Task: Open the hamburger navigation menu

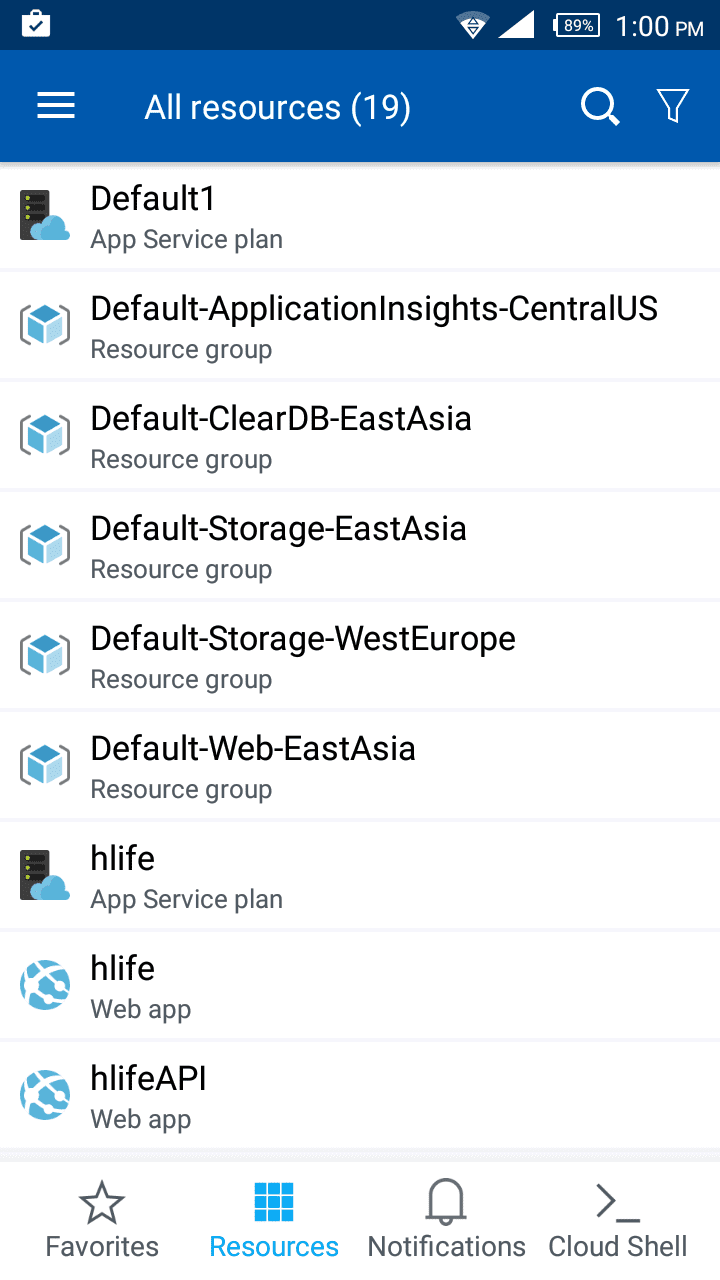Action: [56, 106]
